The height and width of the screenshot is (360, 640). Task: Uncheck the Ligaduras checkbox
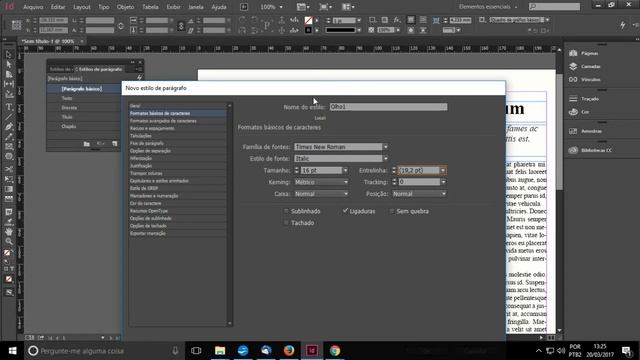pos(345,211)
